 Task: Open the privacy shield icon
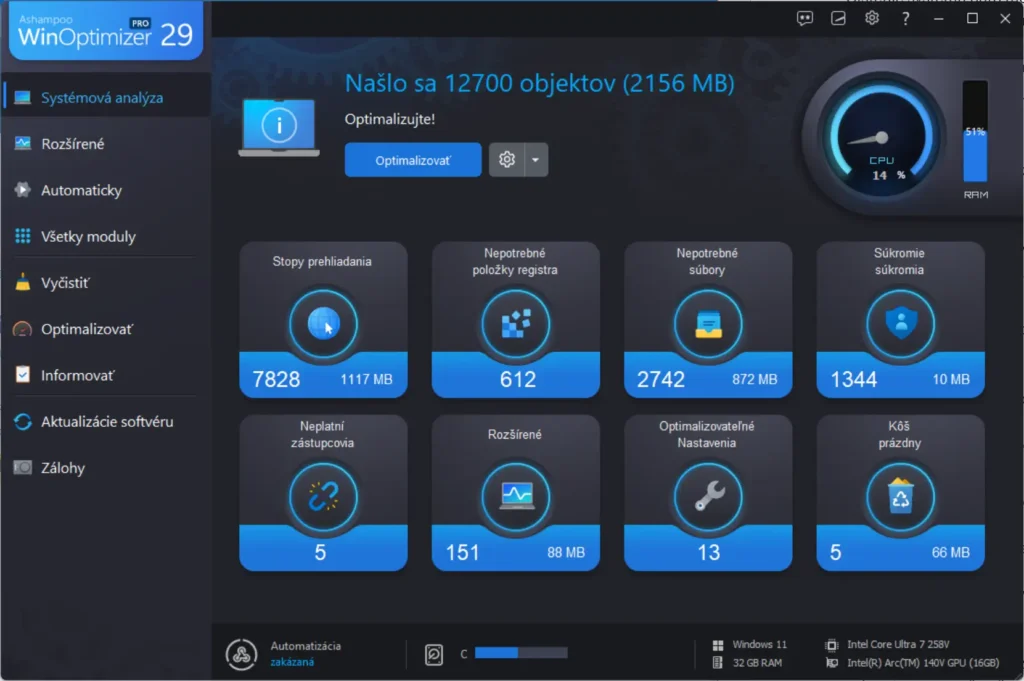901,324
